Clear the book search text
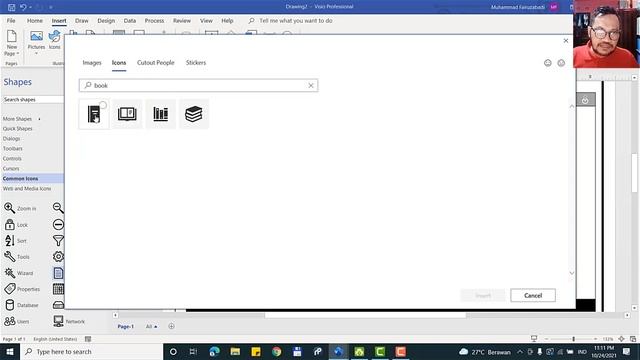The height and width of the screenshot is (360, 640). (311, 85)
